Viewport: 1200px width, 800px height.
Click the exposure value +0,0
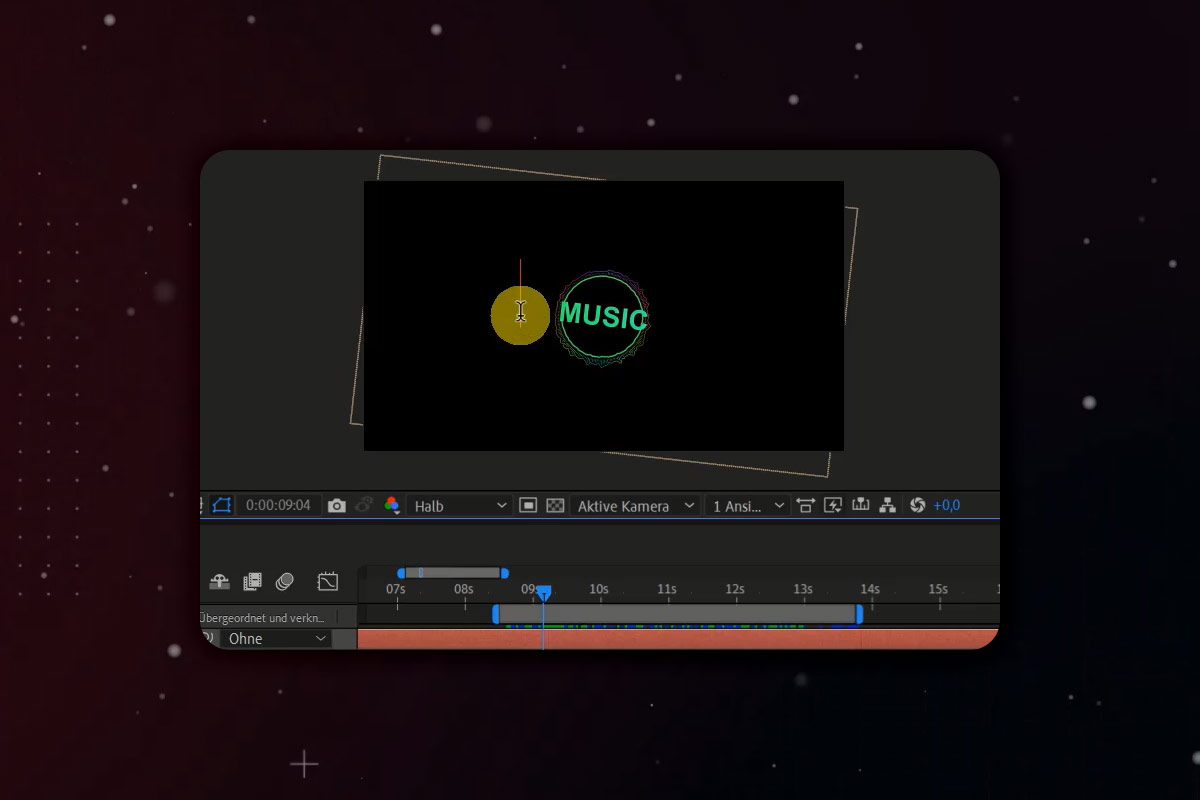click(946, 506)
